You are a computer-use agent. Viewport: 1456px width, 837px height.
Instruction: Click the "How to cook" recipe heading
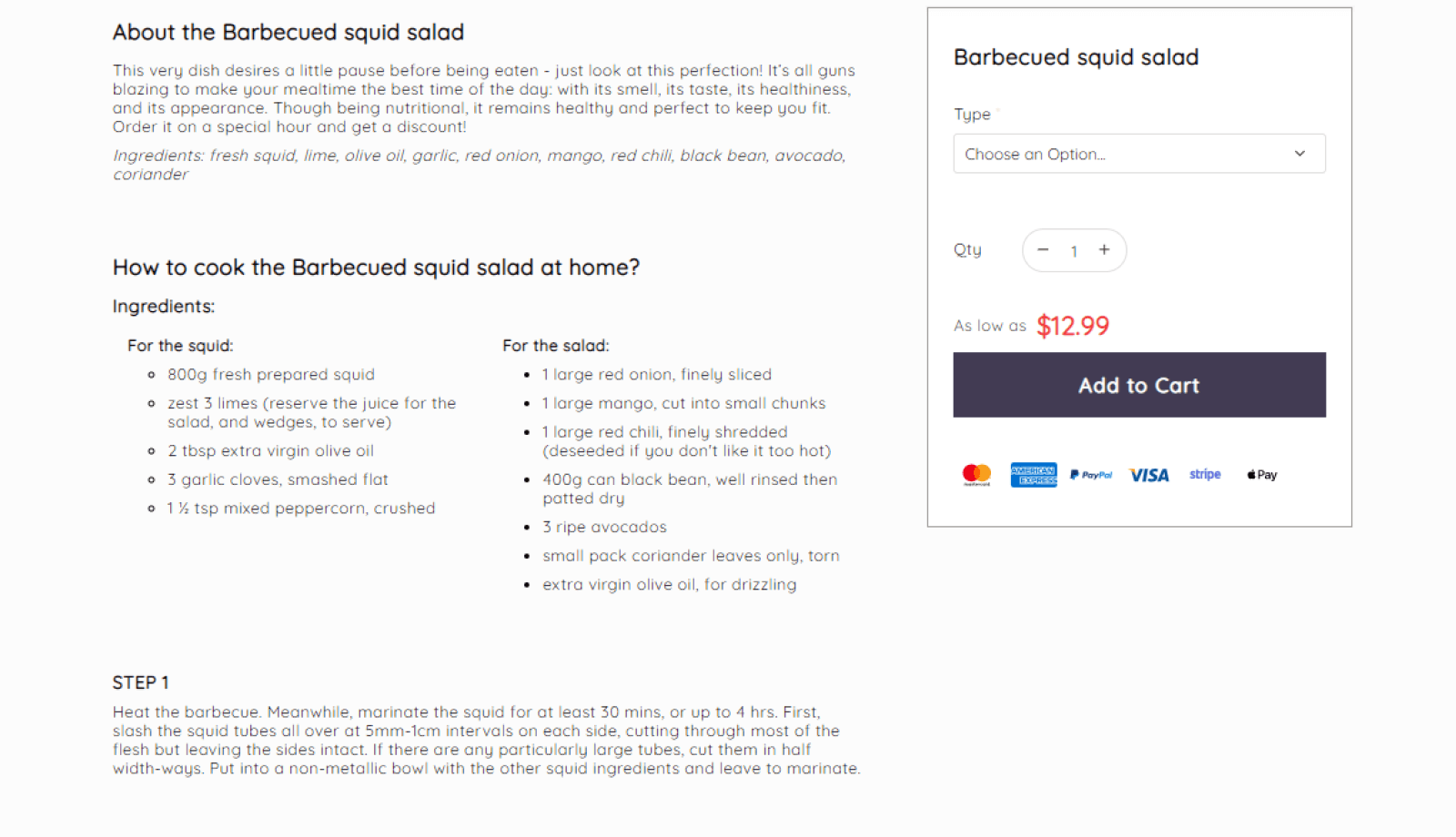[376, 267]
